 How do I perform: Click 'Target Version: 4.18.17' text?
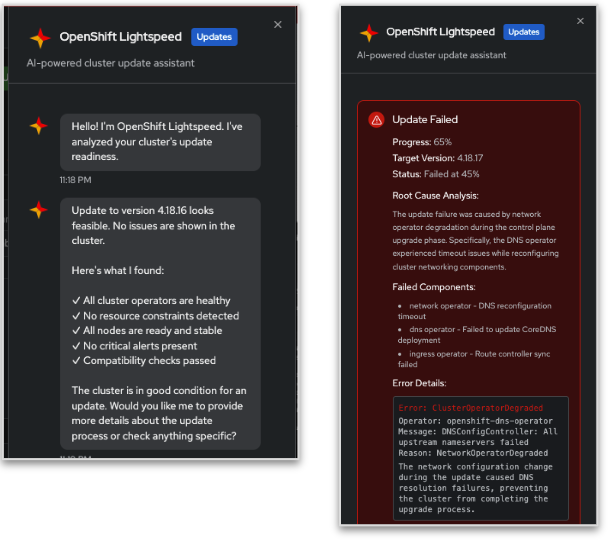point(437,158)
